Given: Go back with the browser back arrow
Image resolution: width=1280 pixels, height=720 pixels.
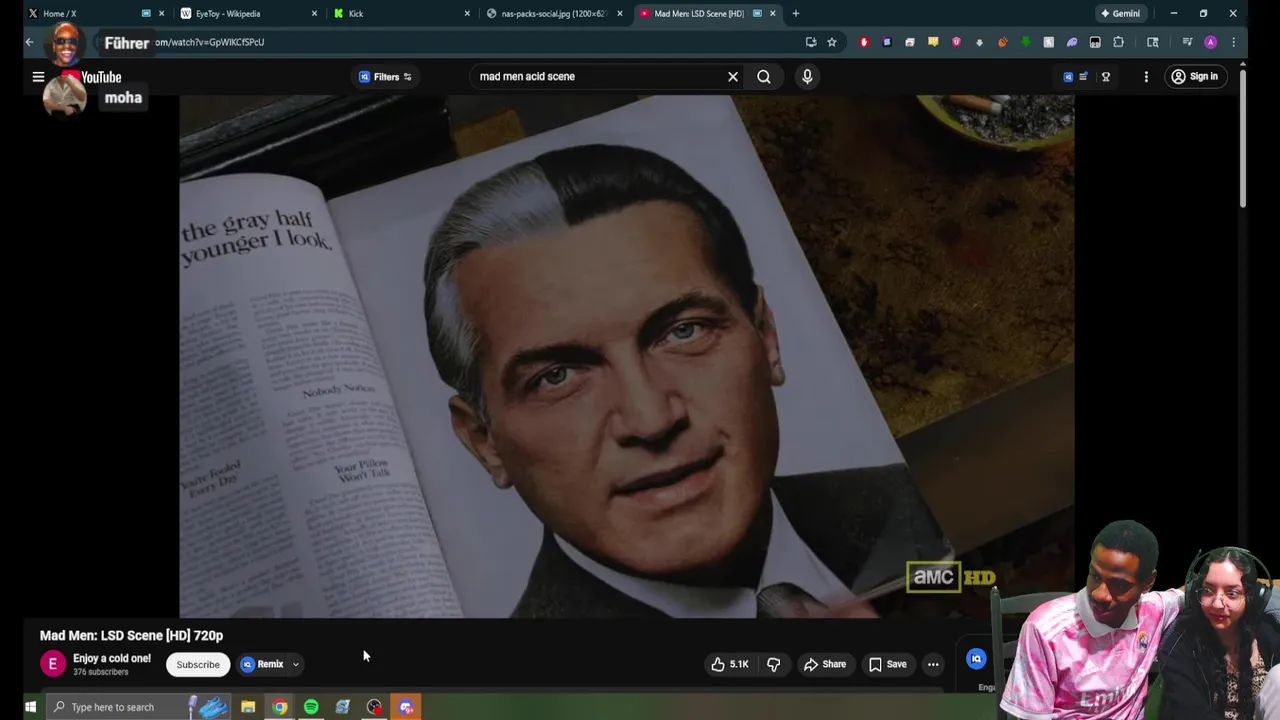Looking at the screenshot, I should click(29, 42).
